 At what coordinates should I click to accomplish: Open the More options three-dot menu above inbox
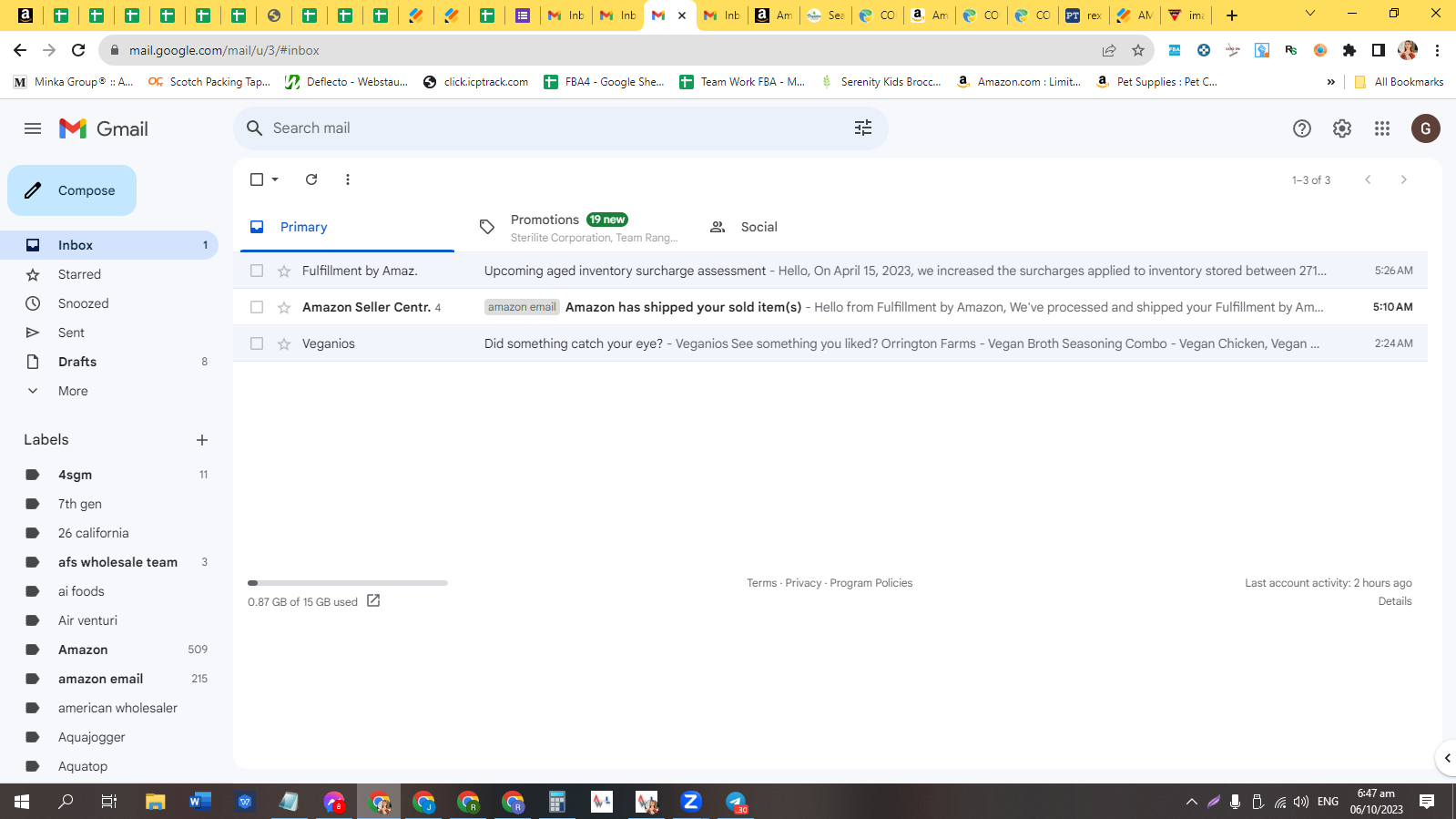click(x=348, y=179)
